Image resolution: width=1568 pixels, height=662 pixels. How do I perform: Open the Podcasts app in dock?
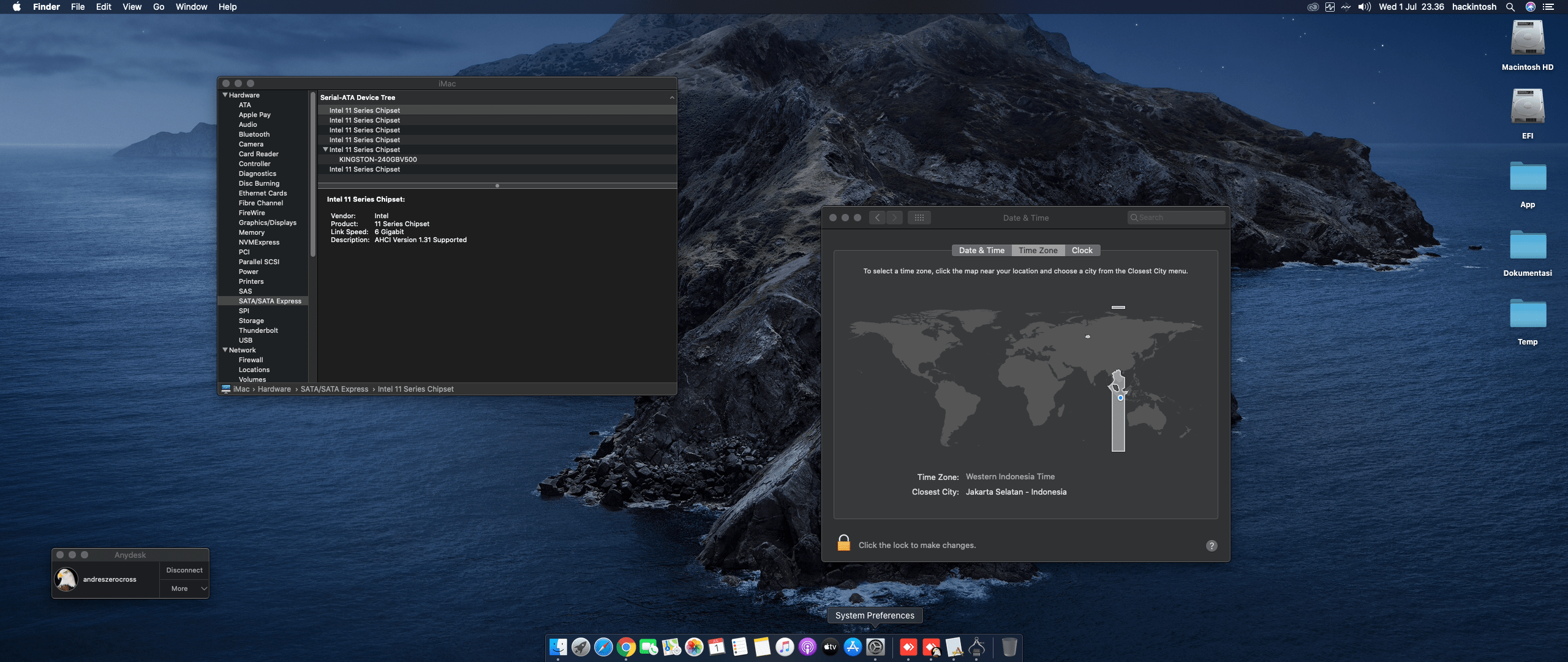click(x=807, y=647)
